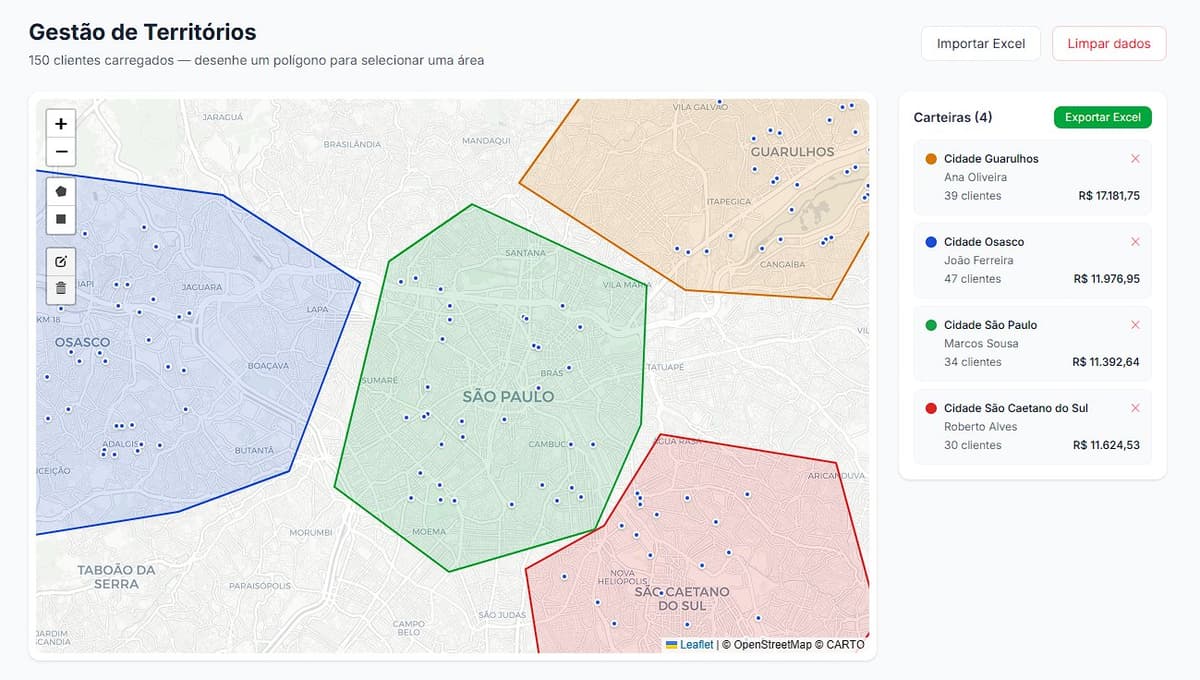Select the draw rectangle tool
Viewport: 1200px width, 680px height.
61,218
